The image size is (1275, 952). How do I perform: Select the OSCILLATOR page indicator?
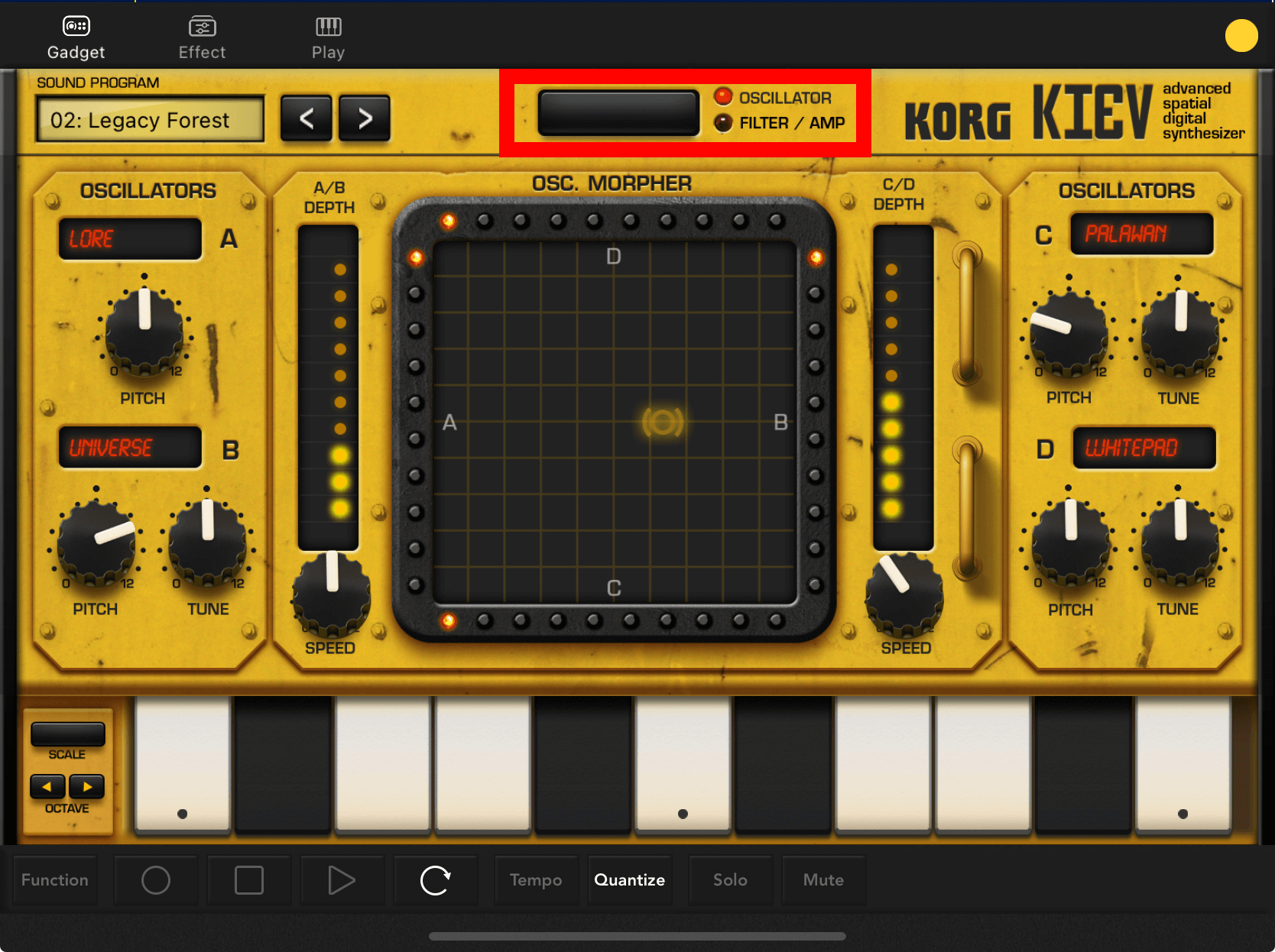(773, 98)
